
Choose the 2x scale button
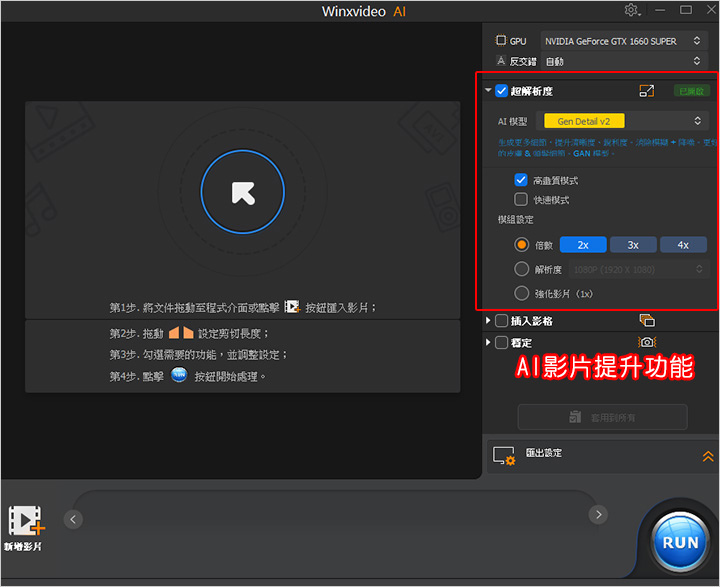(583, 245)
